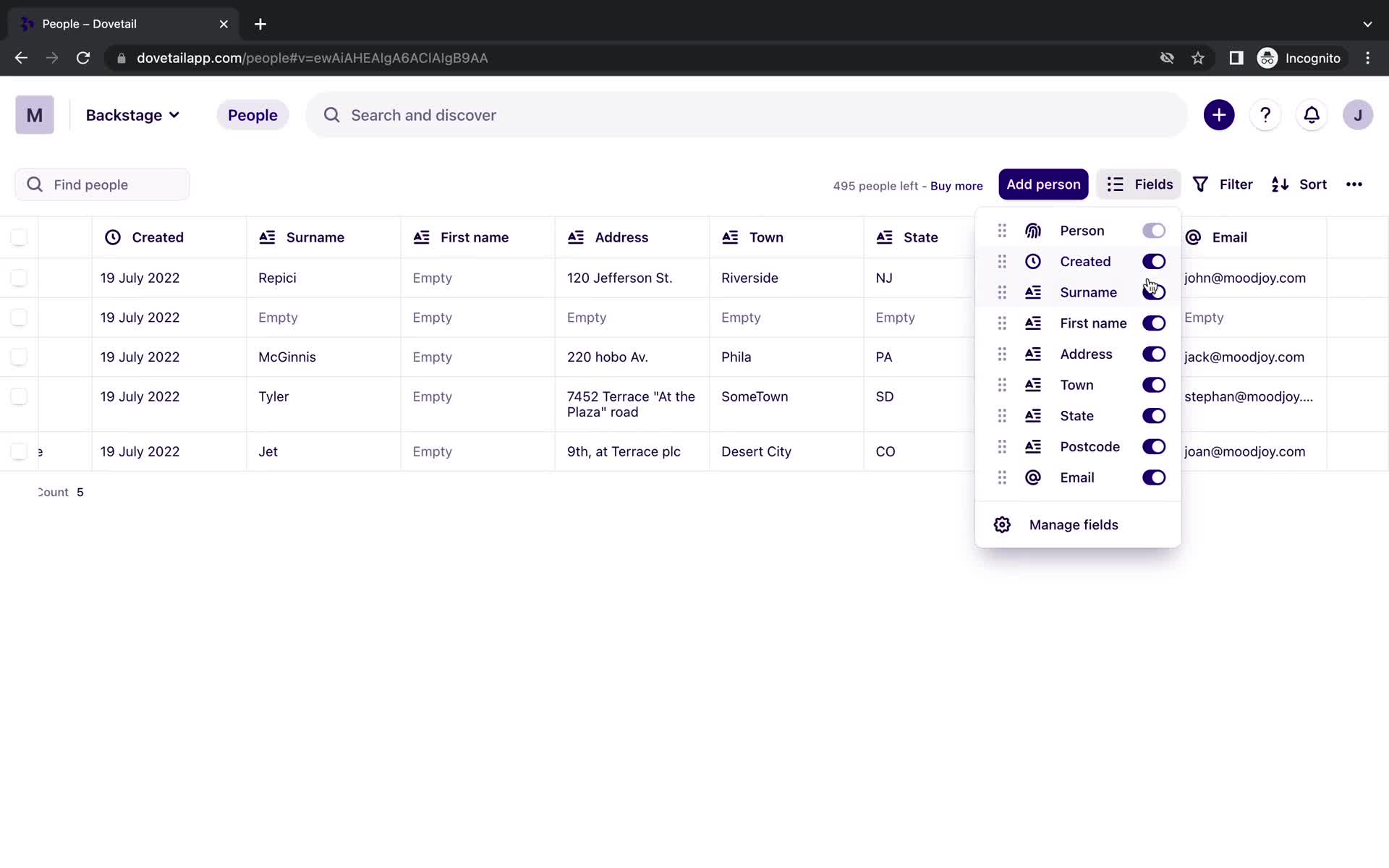Toggle the Person field visibility off
This screenshot has height=868, width=1389.
point(1153,230)
